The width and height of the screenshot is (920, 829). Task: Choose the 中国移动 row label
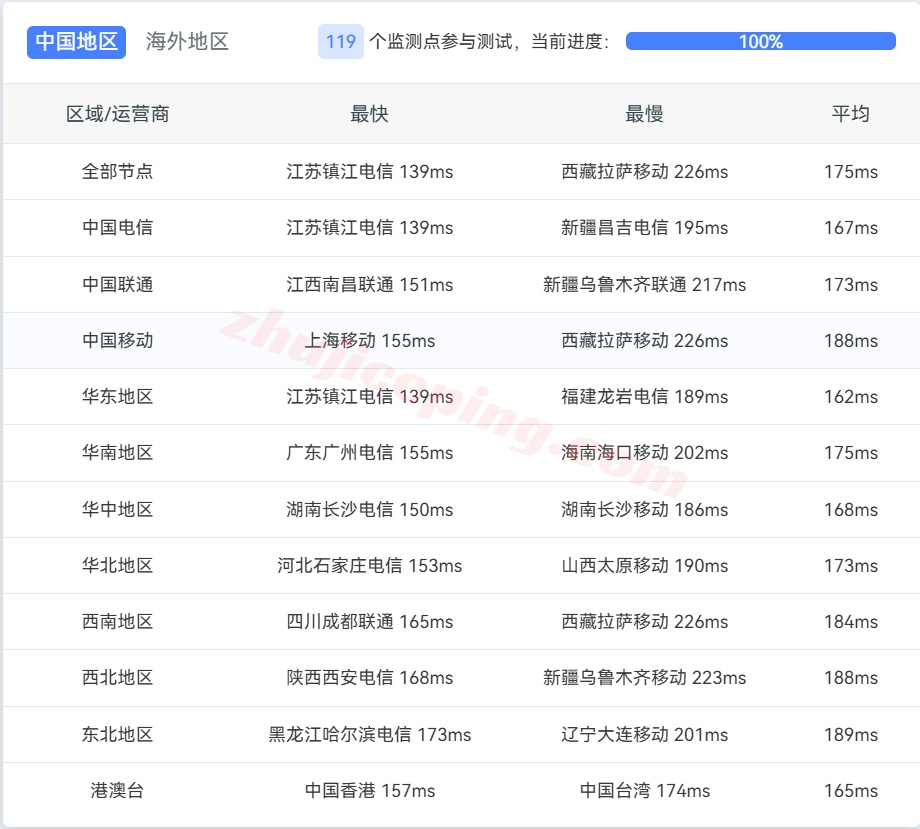coord(118,341)
